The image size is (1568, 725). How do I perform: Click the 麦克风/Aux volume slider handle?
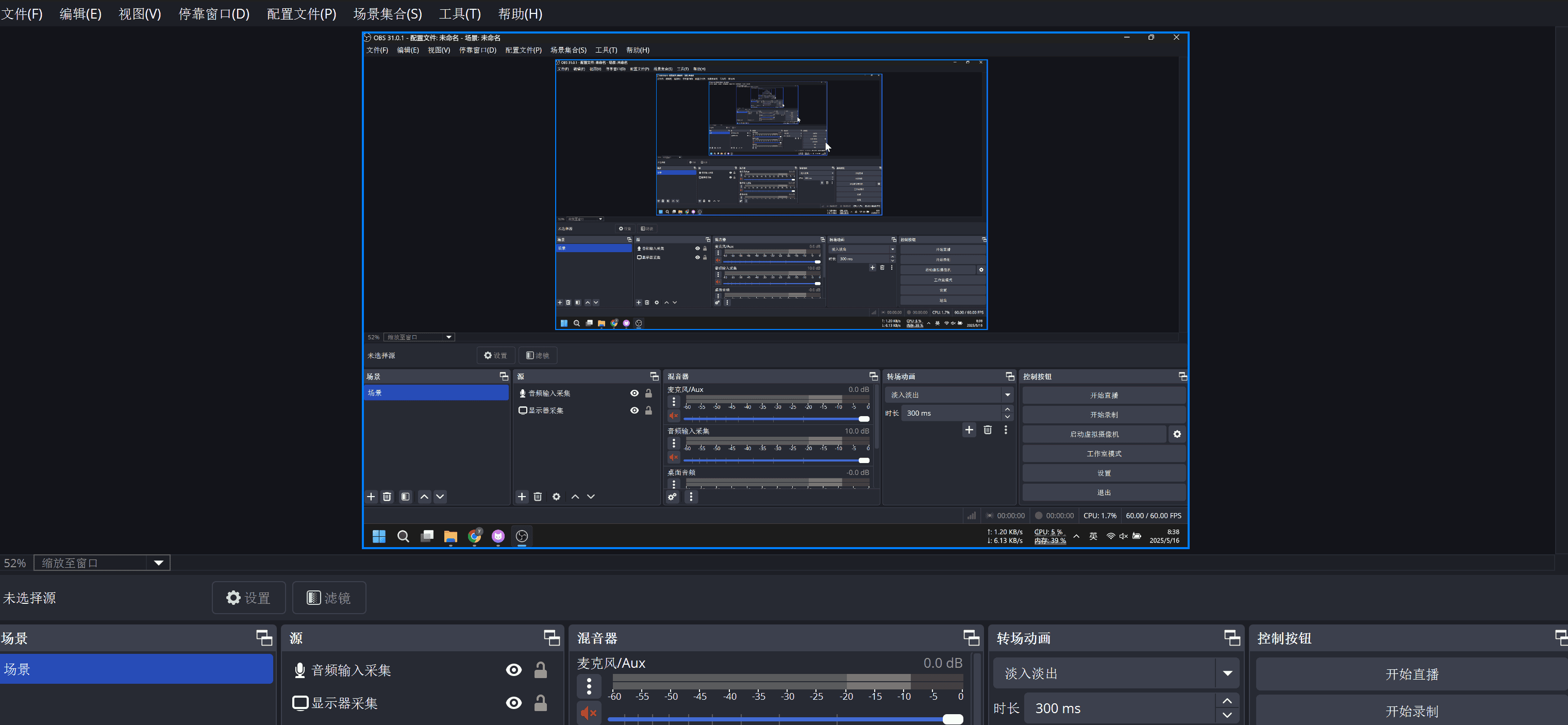coord(953,719)
